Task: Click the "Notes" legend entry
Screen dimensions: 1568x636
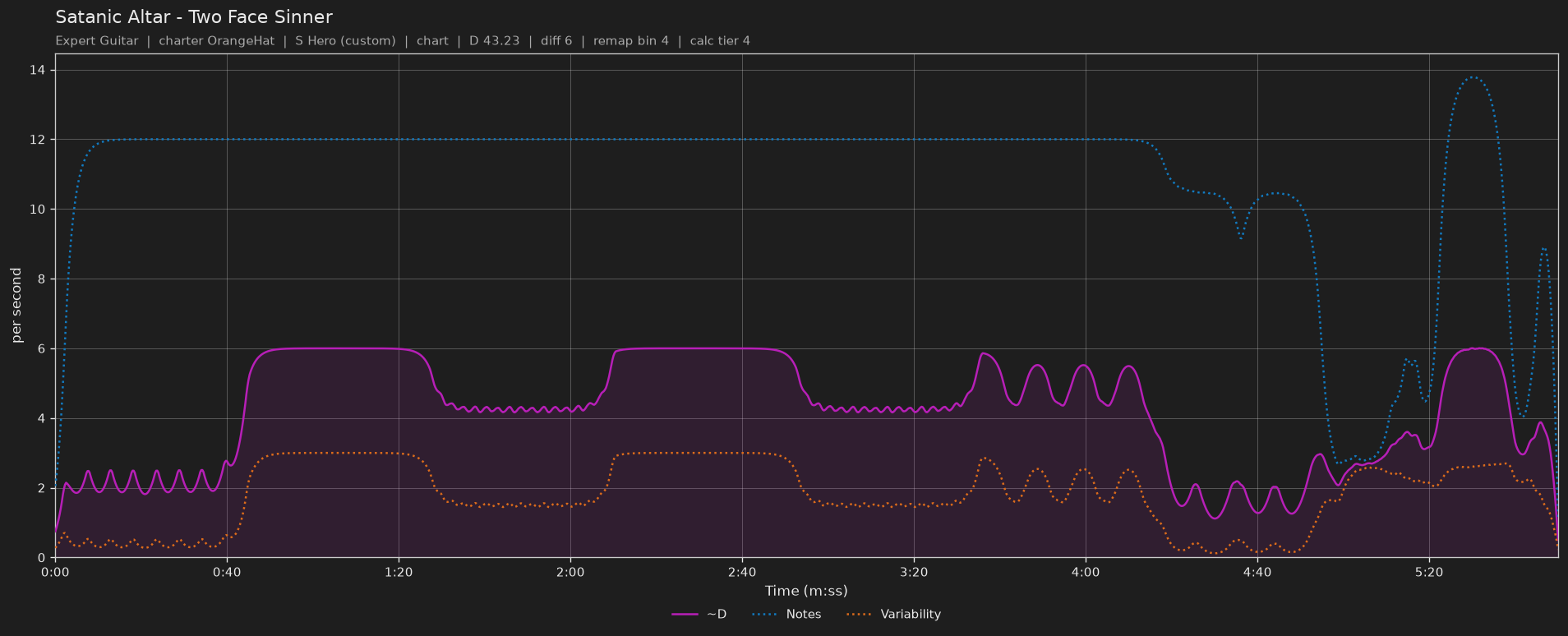Action: click(x=785, y=615)
